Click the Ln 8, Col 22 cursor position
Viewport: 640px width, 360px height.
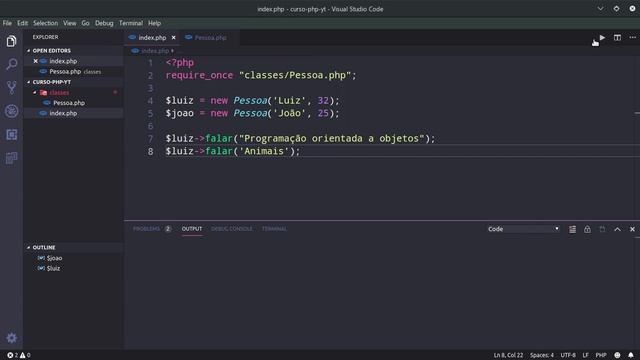(508, 355)
